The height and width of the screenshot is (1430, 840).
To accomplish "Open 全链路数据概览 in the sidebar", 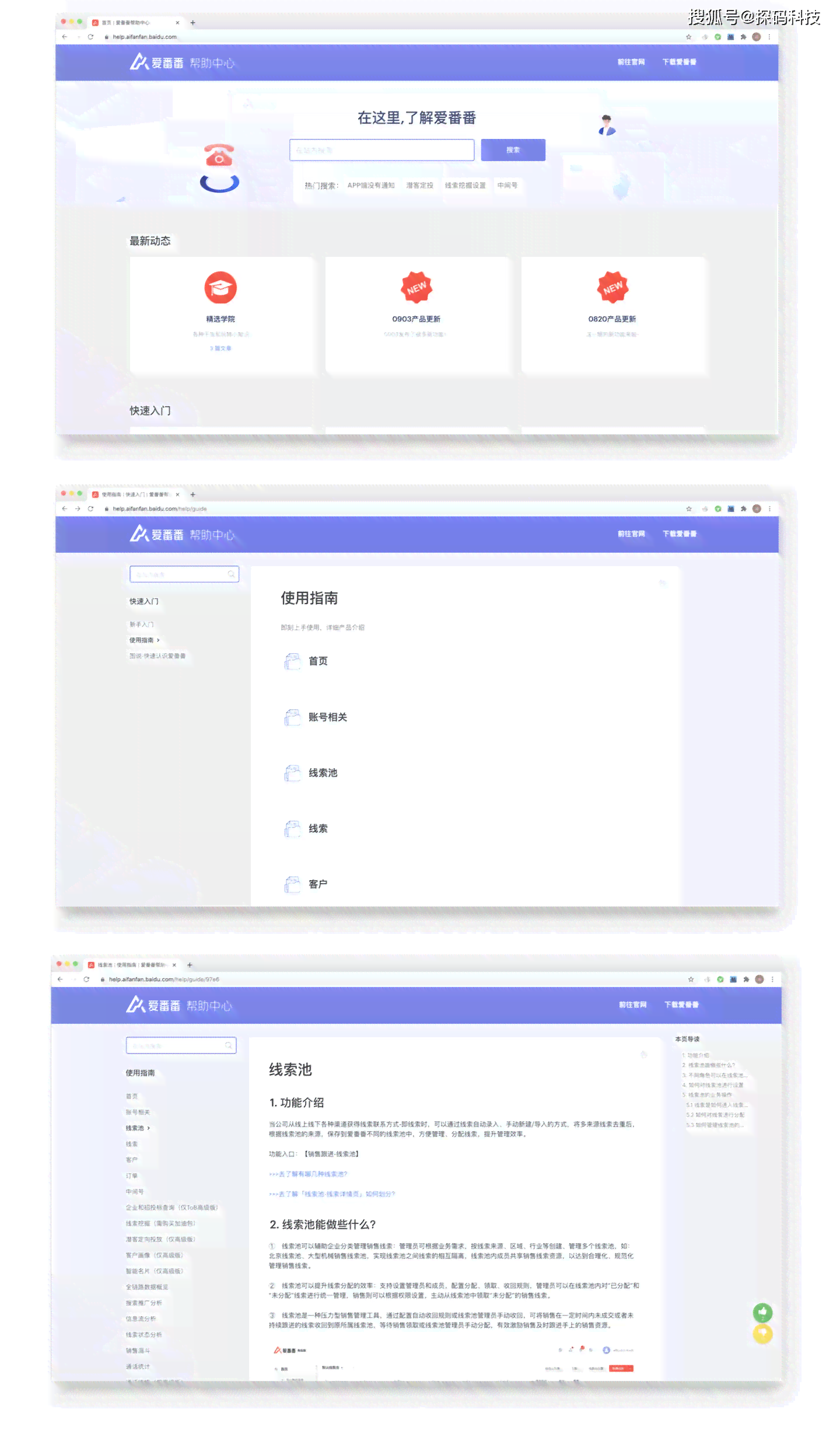I will [x=147, y=1287].
